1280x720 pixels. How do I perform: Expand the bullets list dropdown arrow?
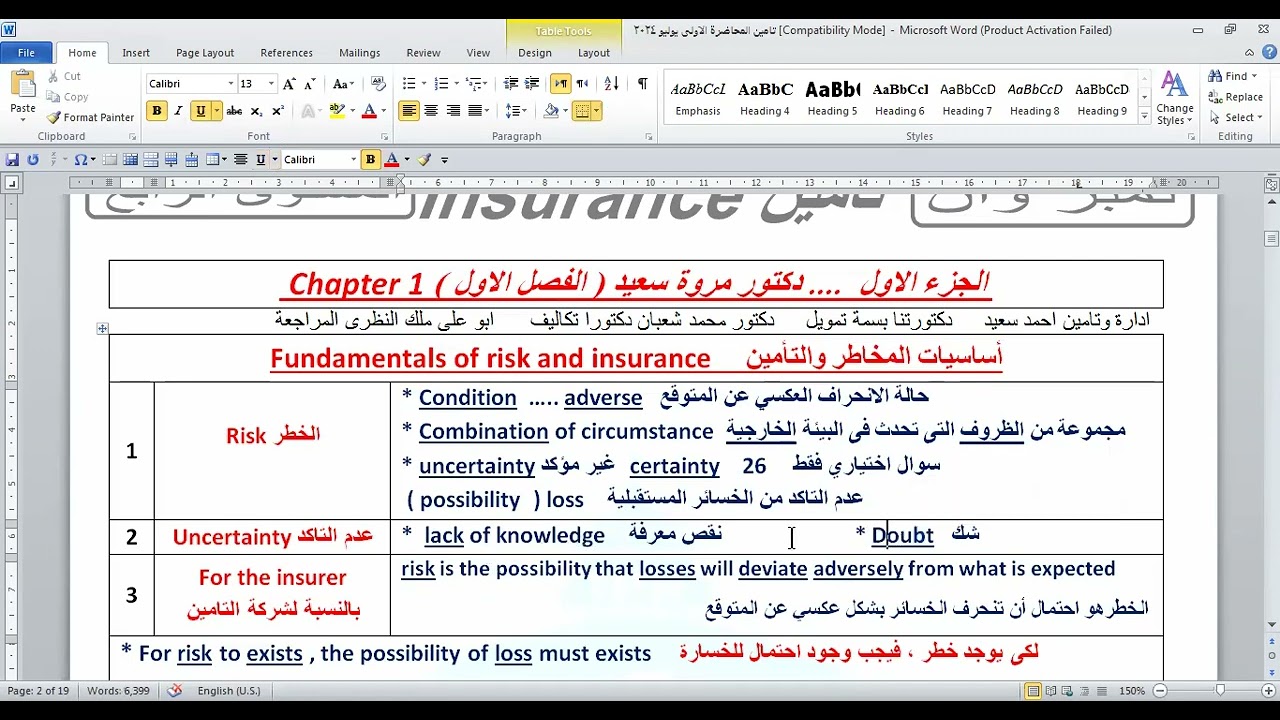coord(423,84)
